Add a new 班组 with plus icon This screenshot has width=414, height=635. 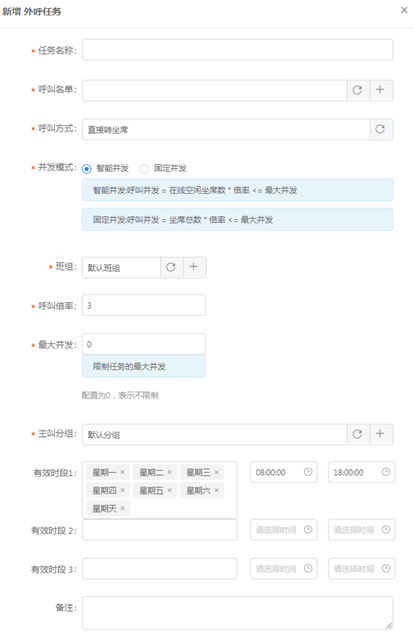coord(194,267)
